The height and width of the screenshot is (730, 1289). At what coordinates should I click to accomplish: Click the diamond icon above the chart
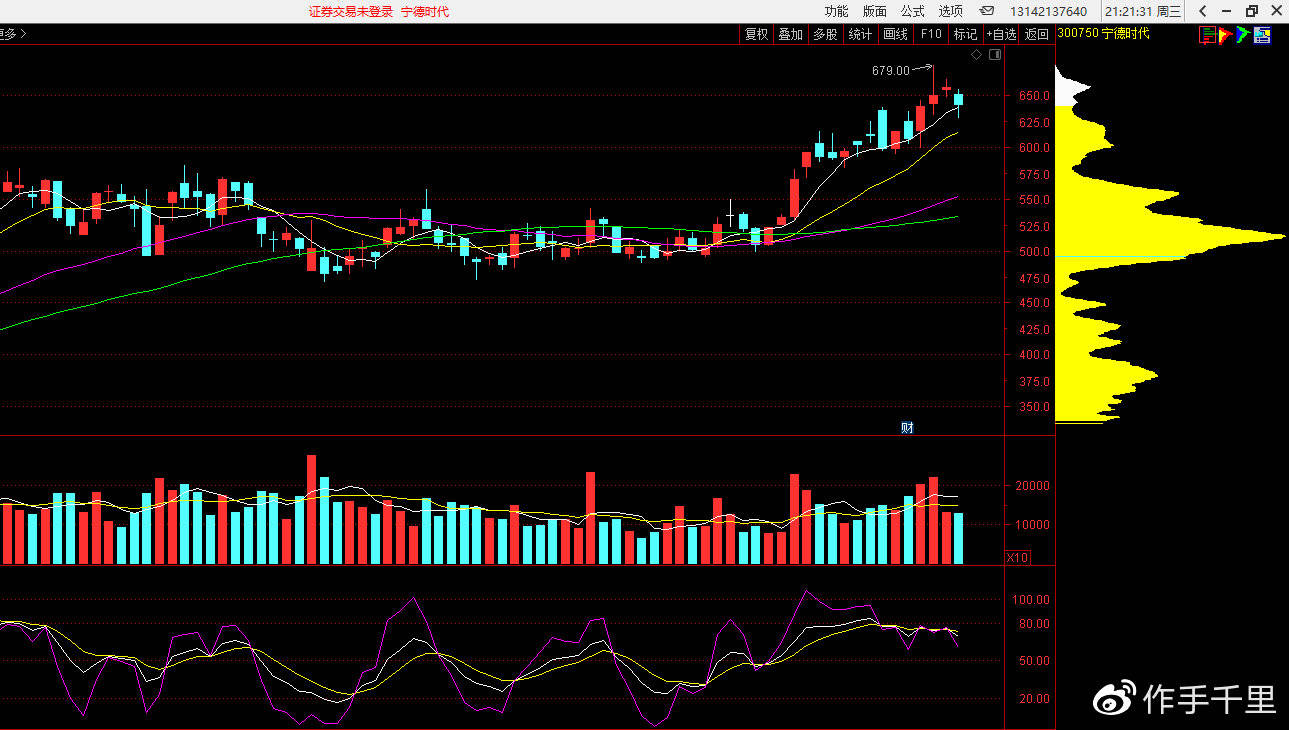976,55
